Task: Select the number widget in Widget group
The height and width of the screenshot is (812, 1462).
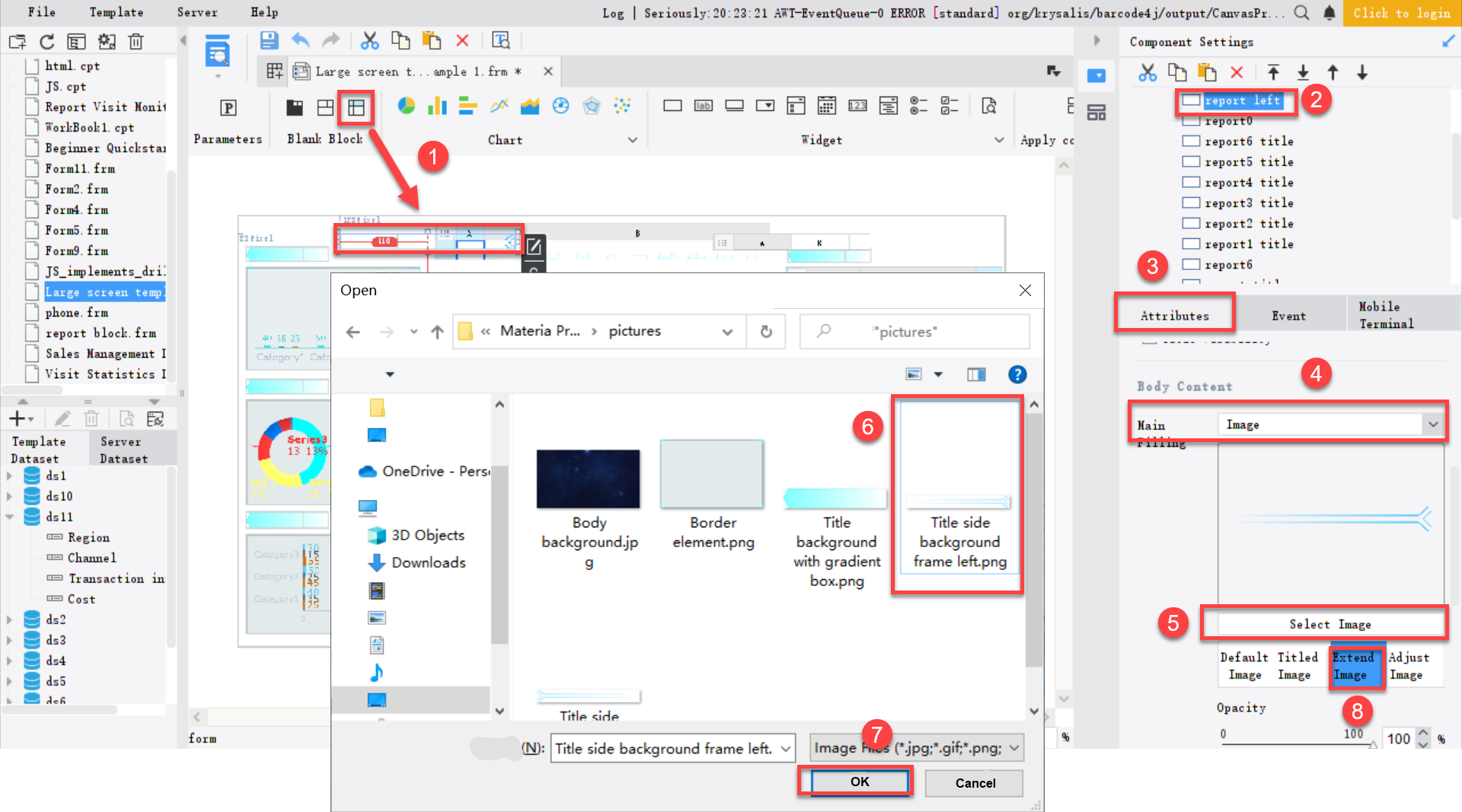Action: tap(857, 106)
